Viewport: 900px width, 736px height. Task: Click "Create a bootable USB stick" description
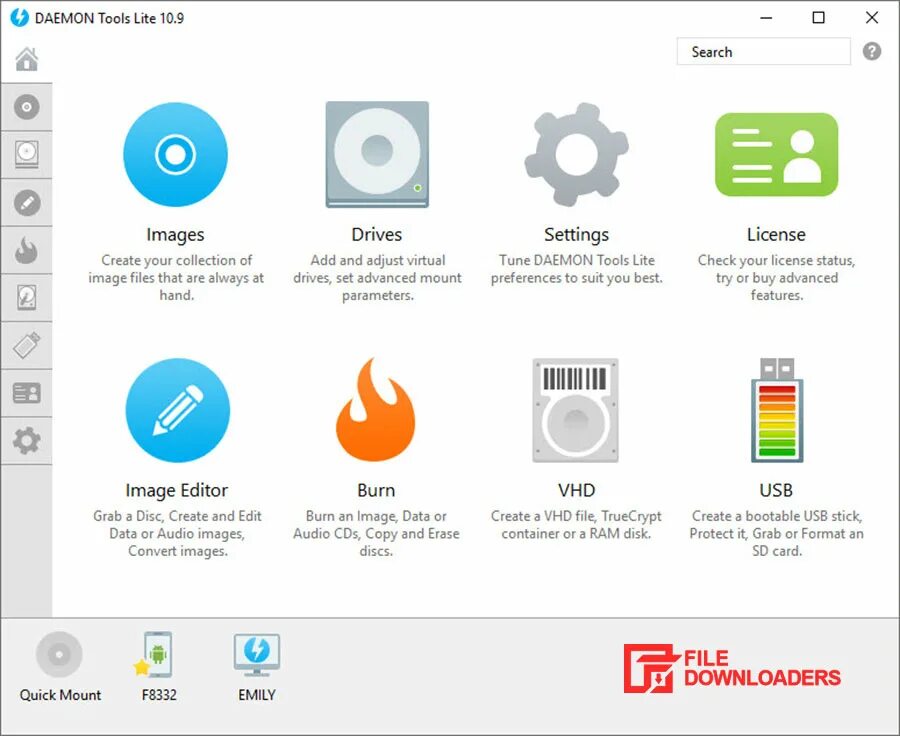[x=776, y=533]
